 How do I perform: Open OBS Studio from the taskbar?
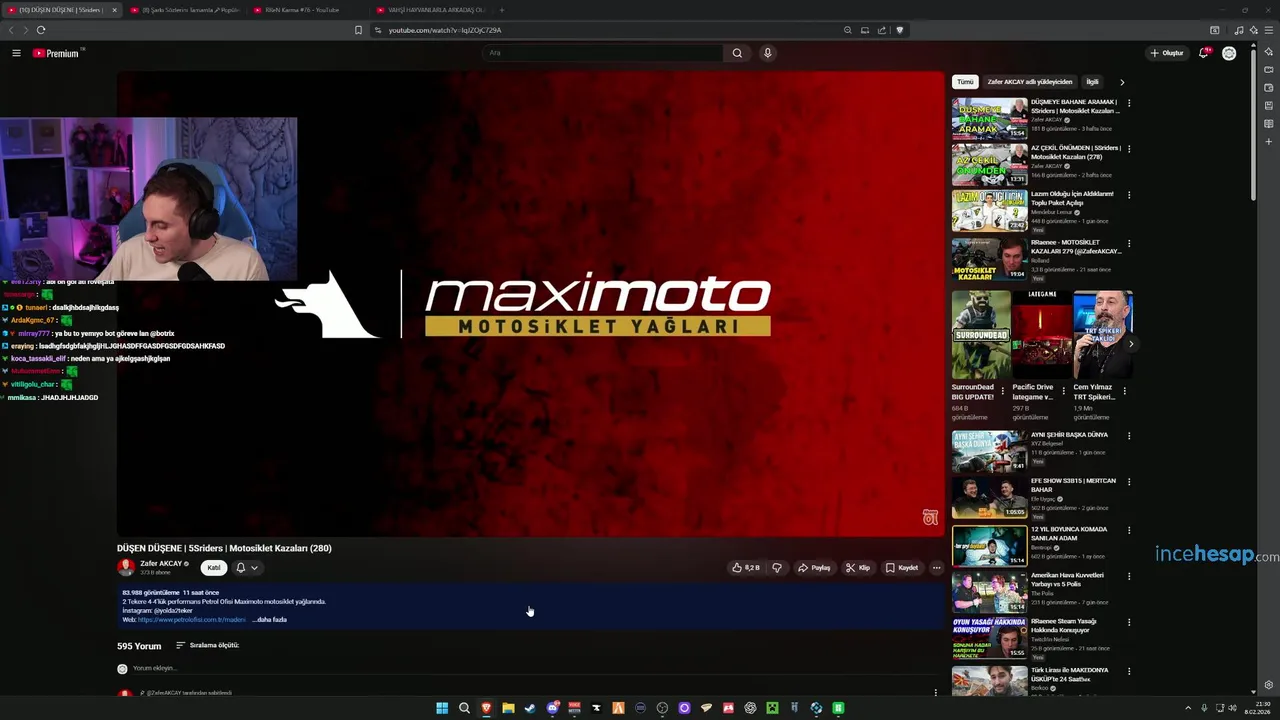click(662, 708)
